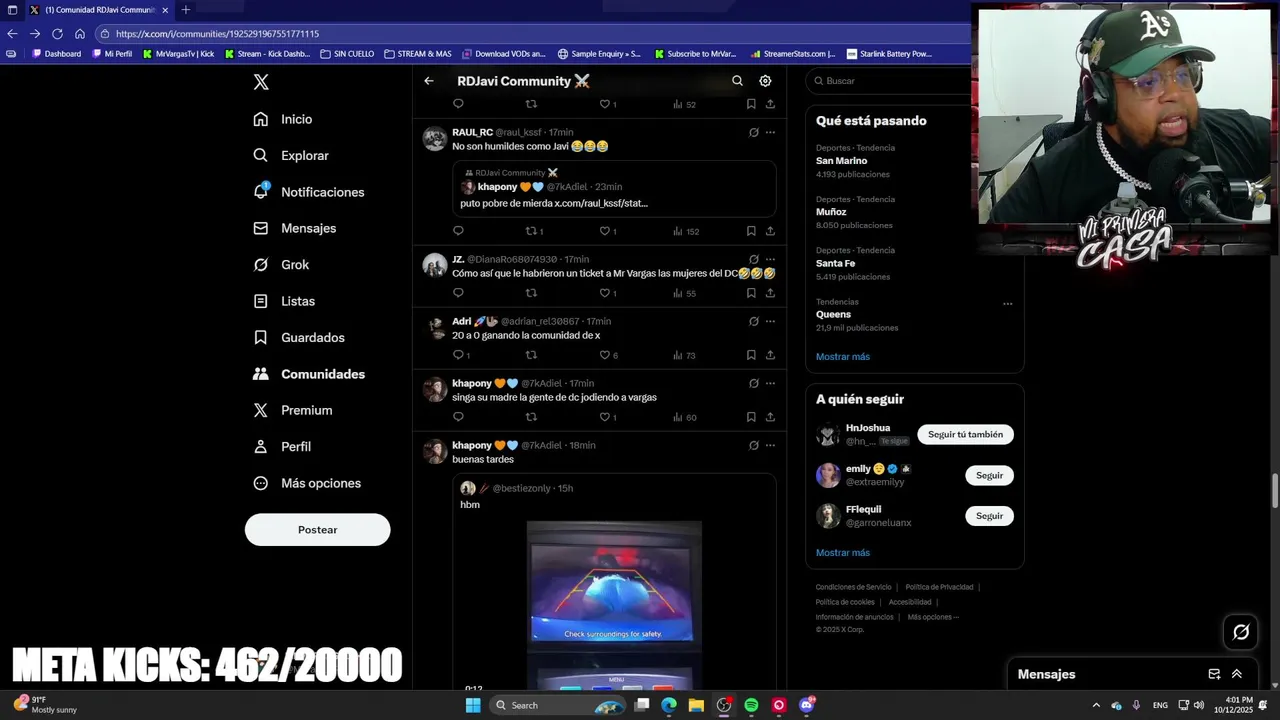
Task: Open Grok explain on RAUL_RC's post
Action: tap(754, 132)
